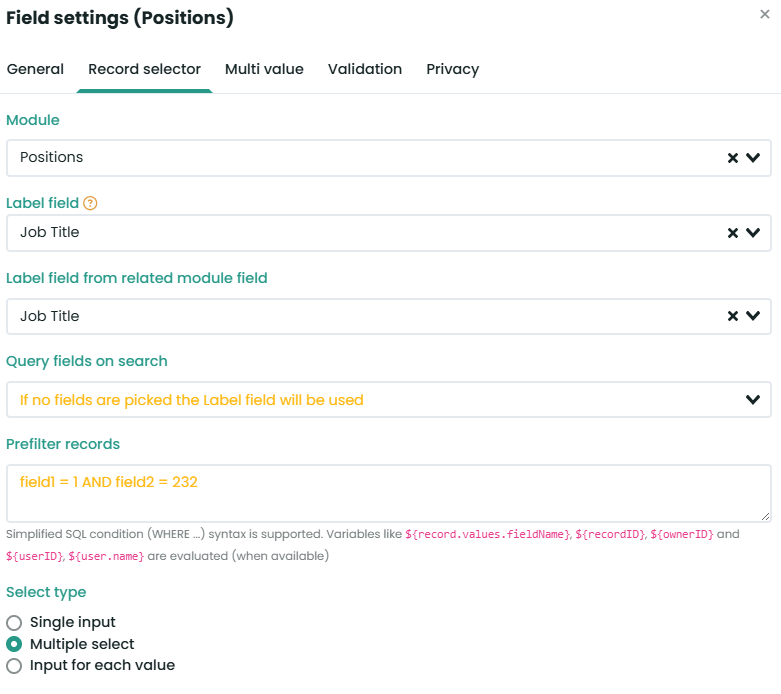The height and width of the screenshot is (694, 781).
Task: Grab the Prefilter textarea resize handle
Action: click(x=766, y=517)
